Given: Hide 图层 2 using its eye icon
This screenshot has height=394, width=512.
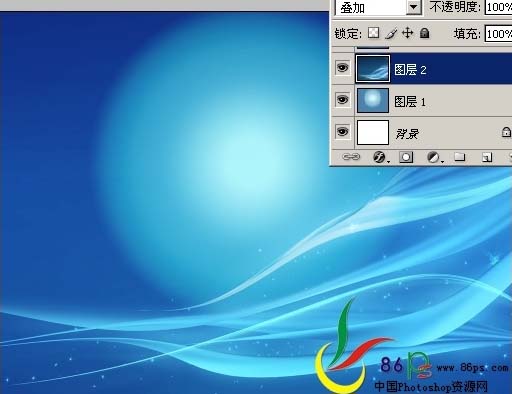Looking at the screenshot, I should coord(342,68).
